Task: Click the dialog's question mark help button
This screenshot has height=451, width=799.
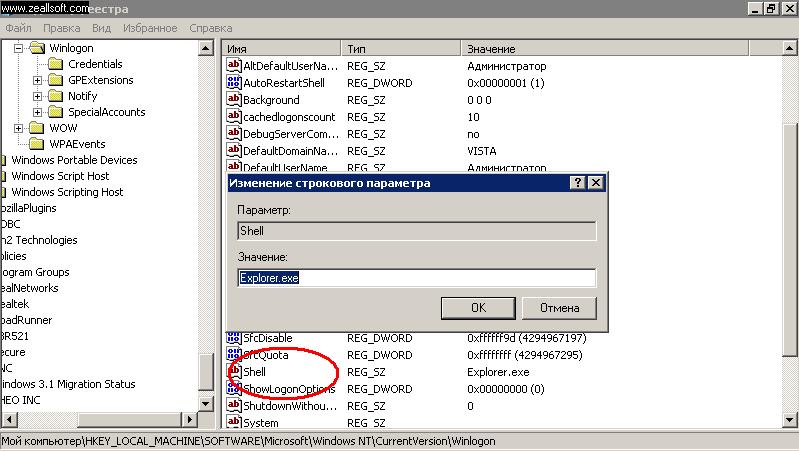Action: [577, 183]
